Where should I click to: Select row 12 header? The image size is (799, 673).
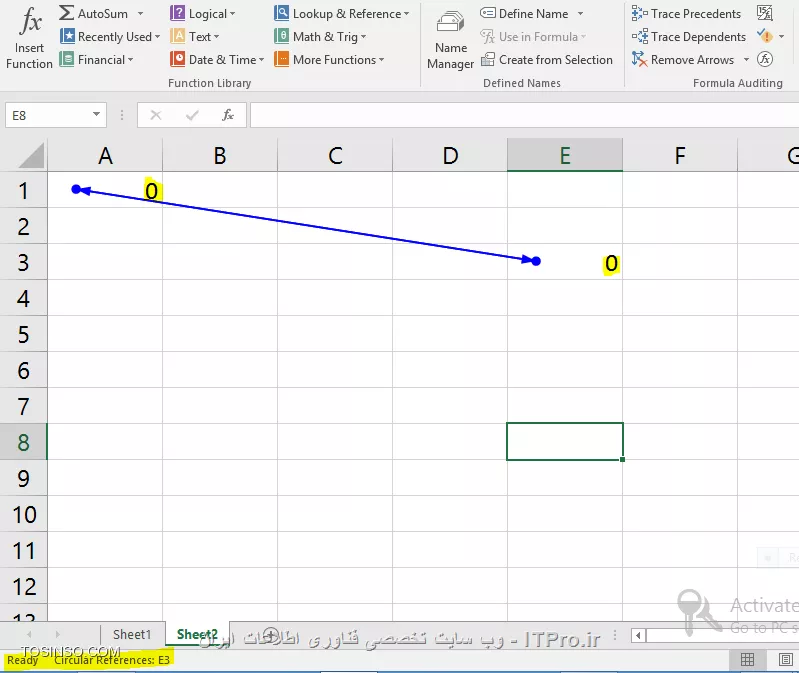(23, 586)
